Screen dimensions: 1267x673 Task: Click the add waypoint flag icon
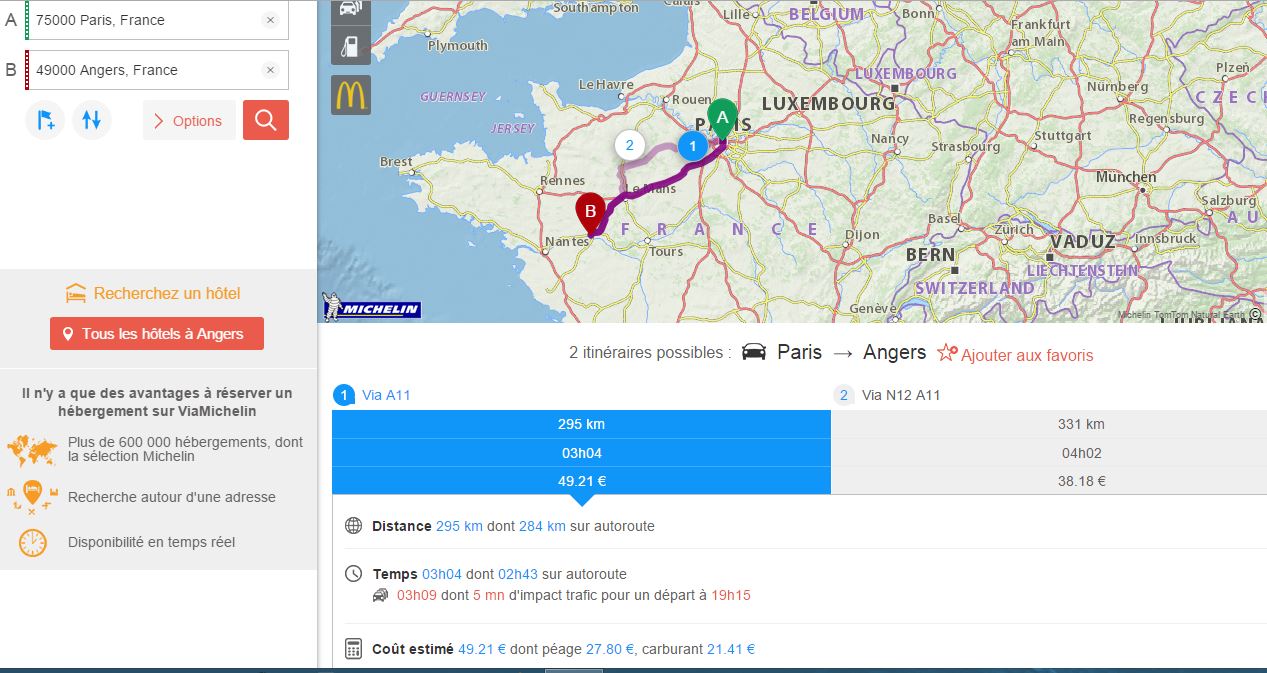point(45,121)
